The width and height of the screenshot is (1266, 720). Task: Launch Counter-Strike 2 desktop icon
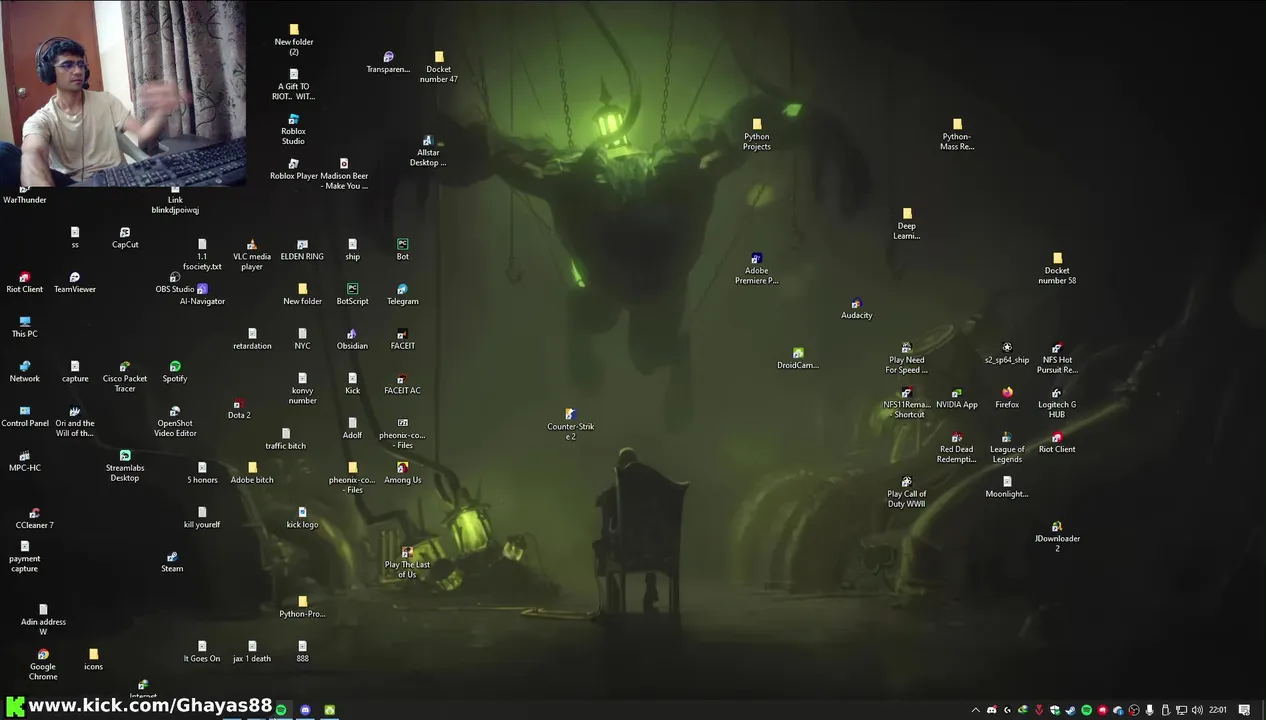coord(570,424)
